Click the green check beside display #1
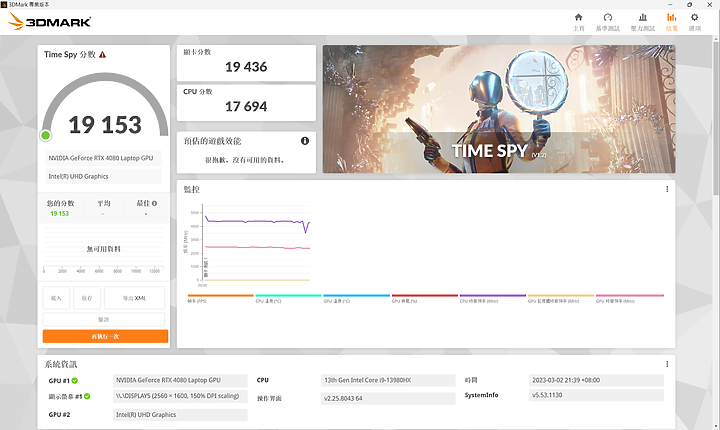720x430 pixels. coord(87,396)
